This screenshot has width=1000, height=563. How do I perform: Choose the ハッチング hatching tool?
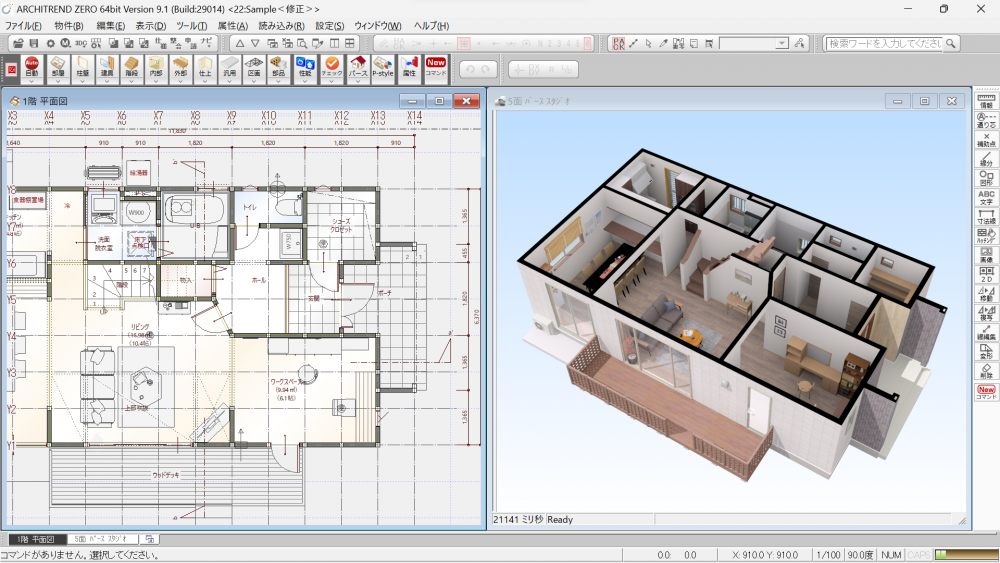(986, 237)
